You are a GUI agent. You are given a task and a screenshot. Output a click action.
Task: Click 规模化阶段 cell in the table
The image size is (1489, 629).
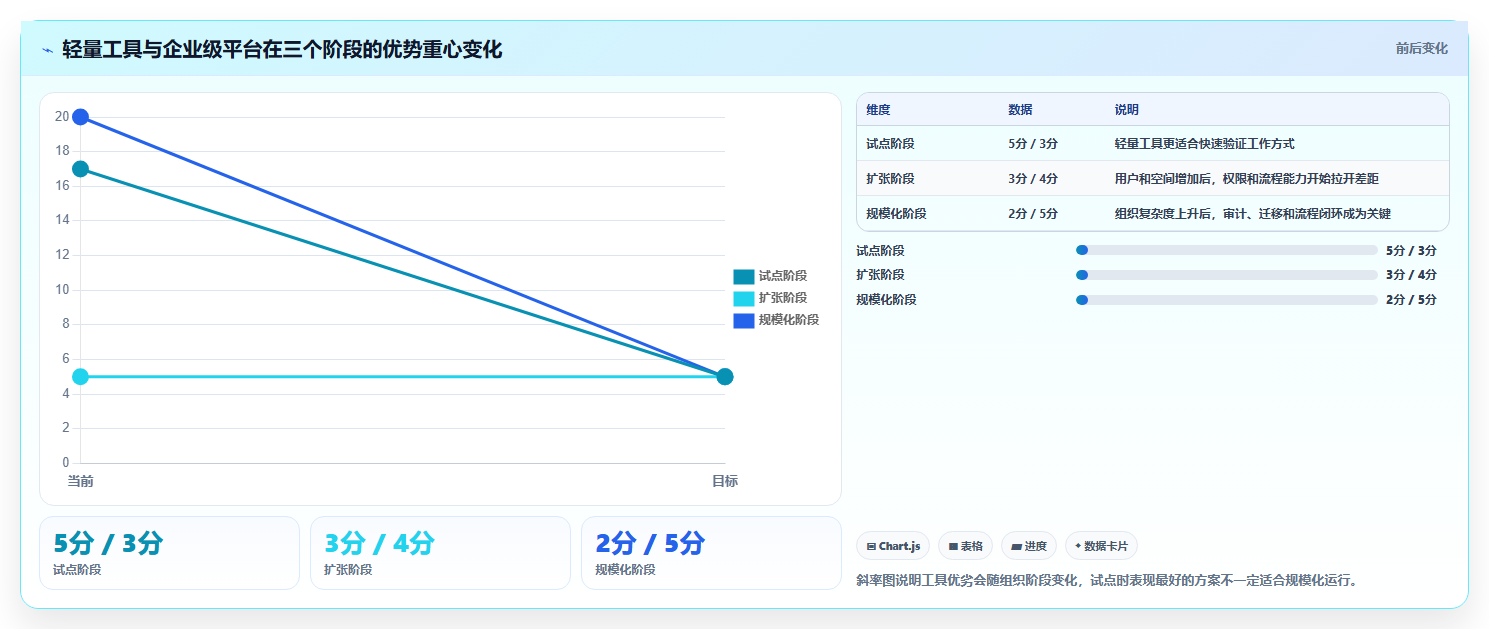click(x=896, y=214)
